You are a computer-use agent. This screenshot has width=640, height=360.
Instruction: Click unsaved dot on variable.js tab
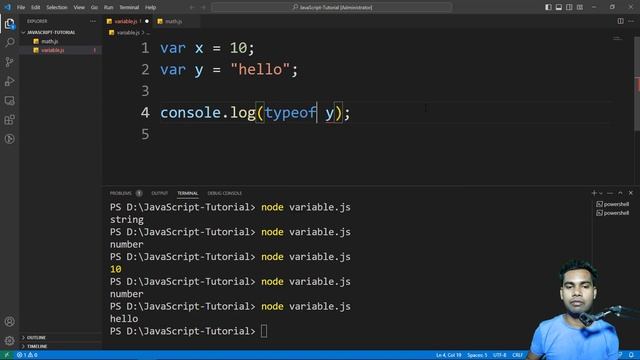147,21
